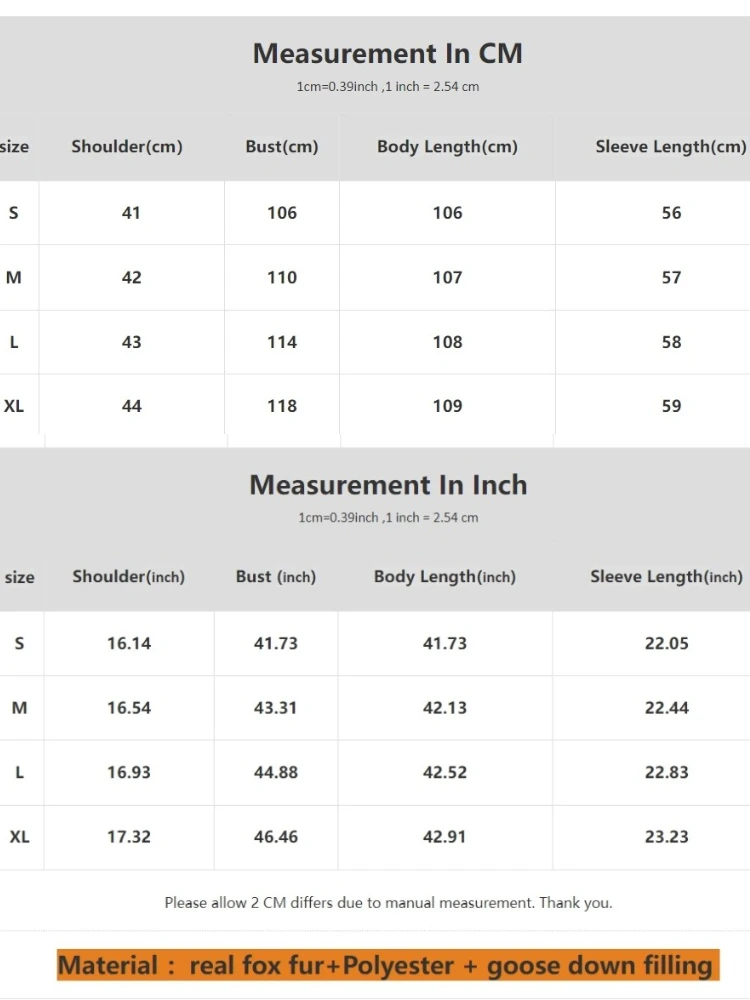This screenshot has width=750, height=1000.
Task: Click the Body Length(cm) column header
Action: pyautogui.click(x=447, y=147)
